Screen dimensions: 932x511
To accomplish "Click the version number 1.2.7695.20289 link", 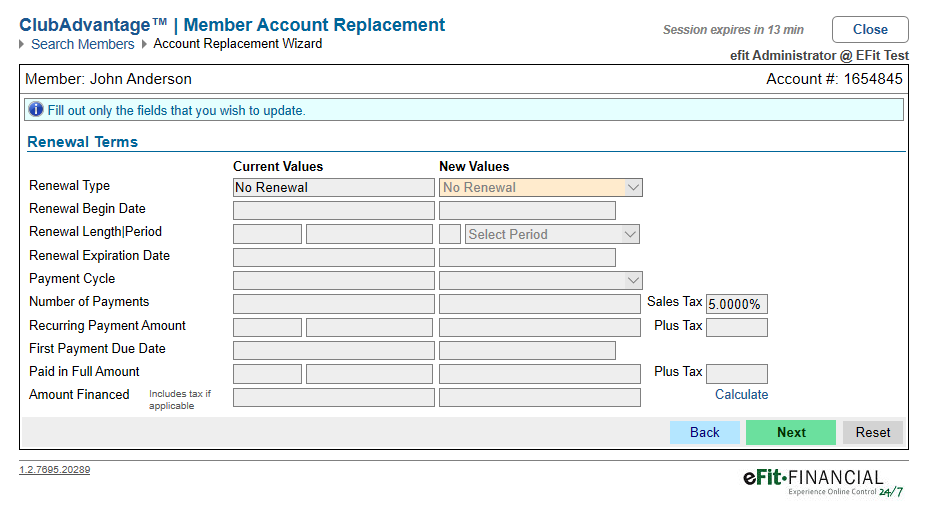I will [x=55, y=469].
